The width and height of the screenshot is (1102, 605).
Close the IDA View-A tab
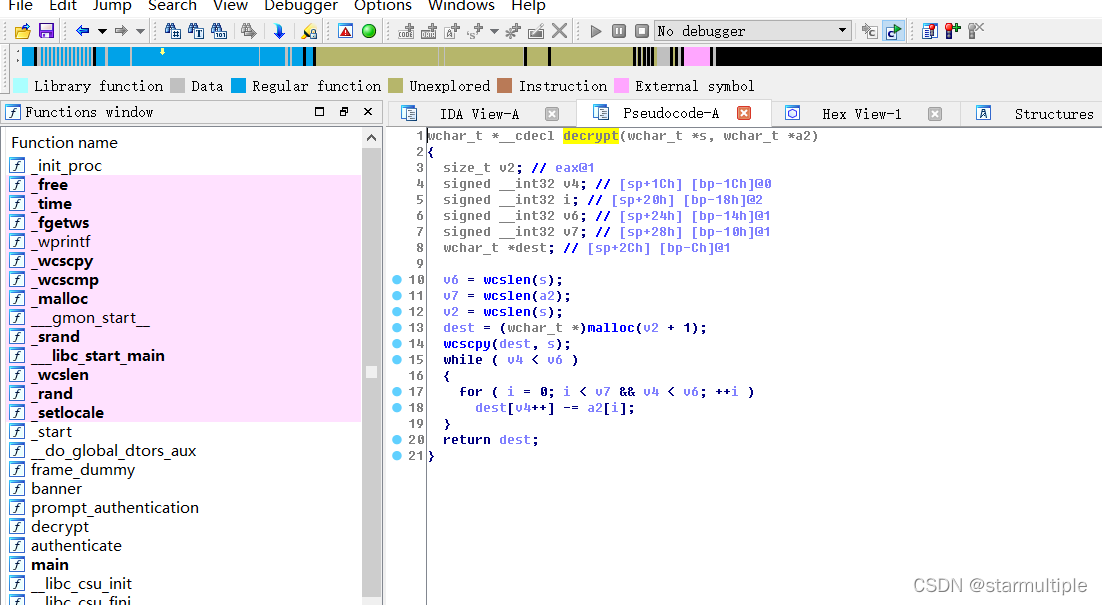click(x=552, y=114)
